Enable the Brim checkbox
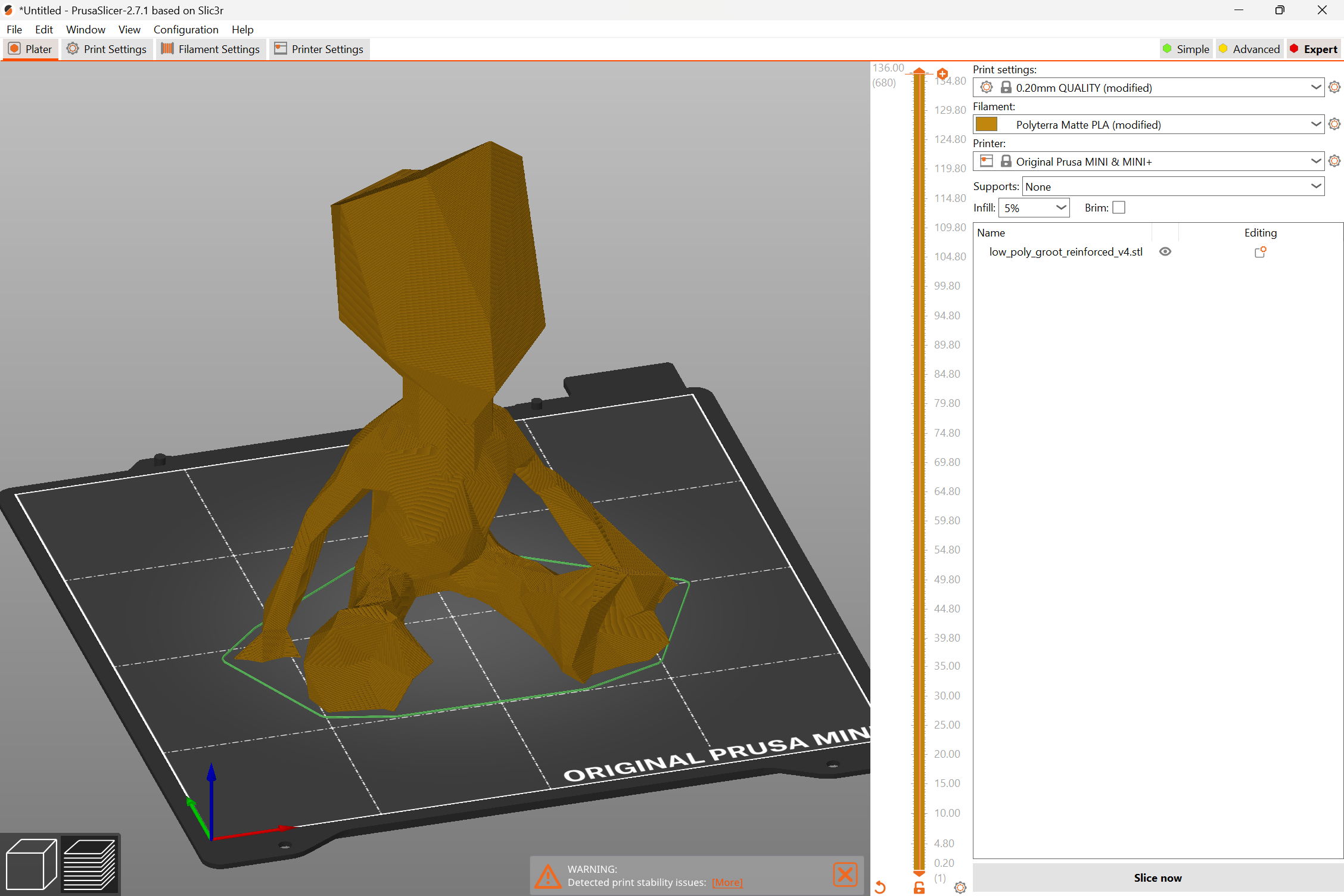1344x896 pixels. (x=1119, y=207)
